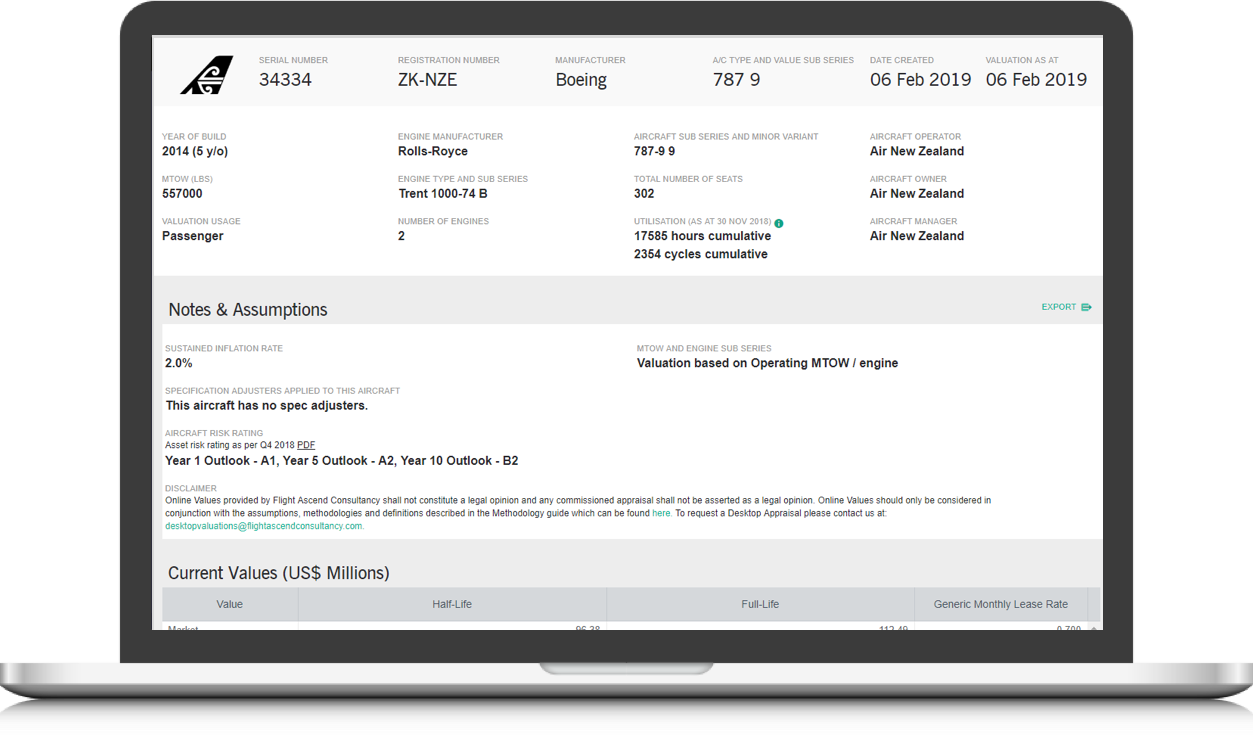This screenshot has width=1253, height=735.
Task: Click sustained inflation rate 2.0%
Action: (179, 364)
